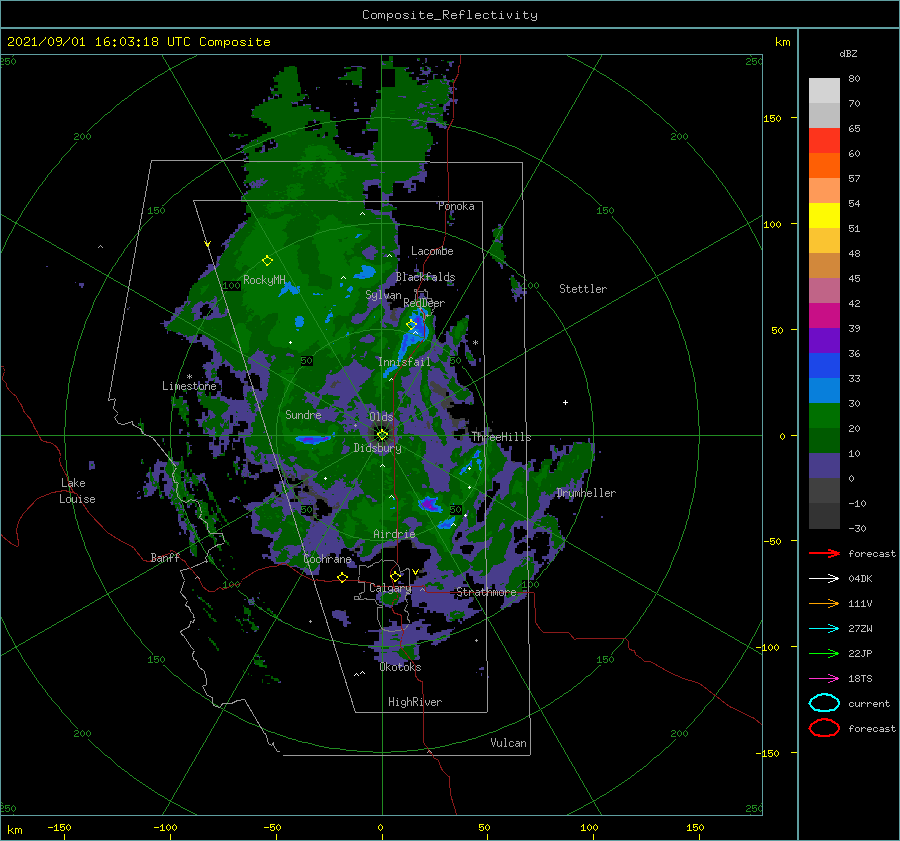
Task: Select the green 22JP arrow legend entry
Action: [x=824, y=653]
